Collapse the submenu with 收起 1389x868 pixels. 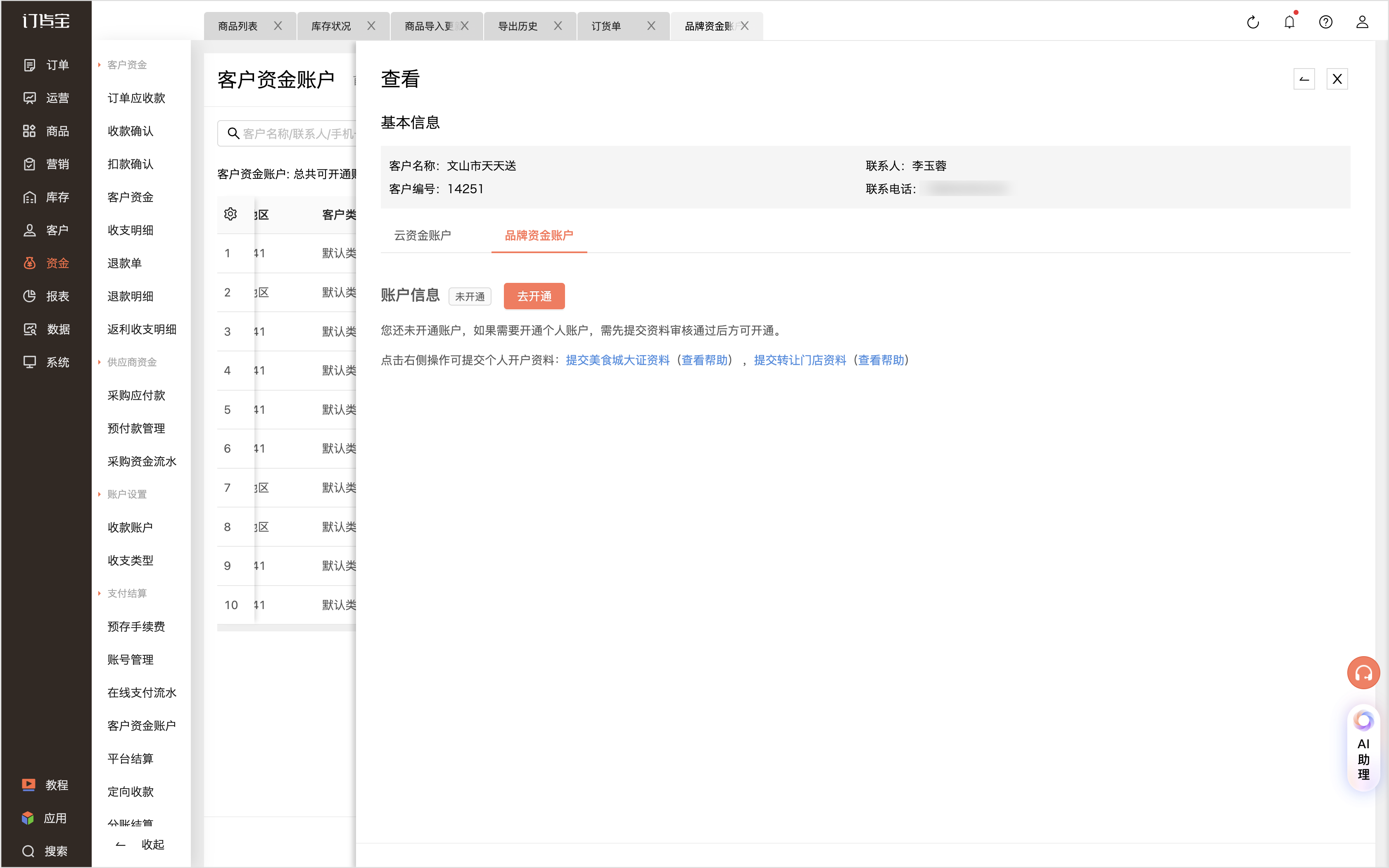click(x=141, y=844)
